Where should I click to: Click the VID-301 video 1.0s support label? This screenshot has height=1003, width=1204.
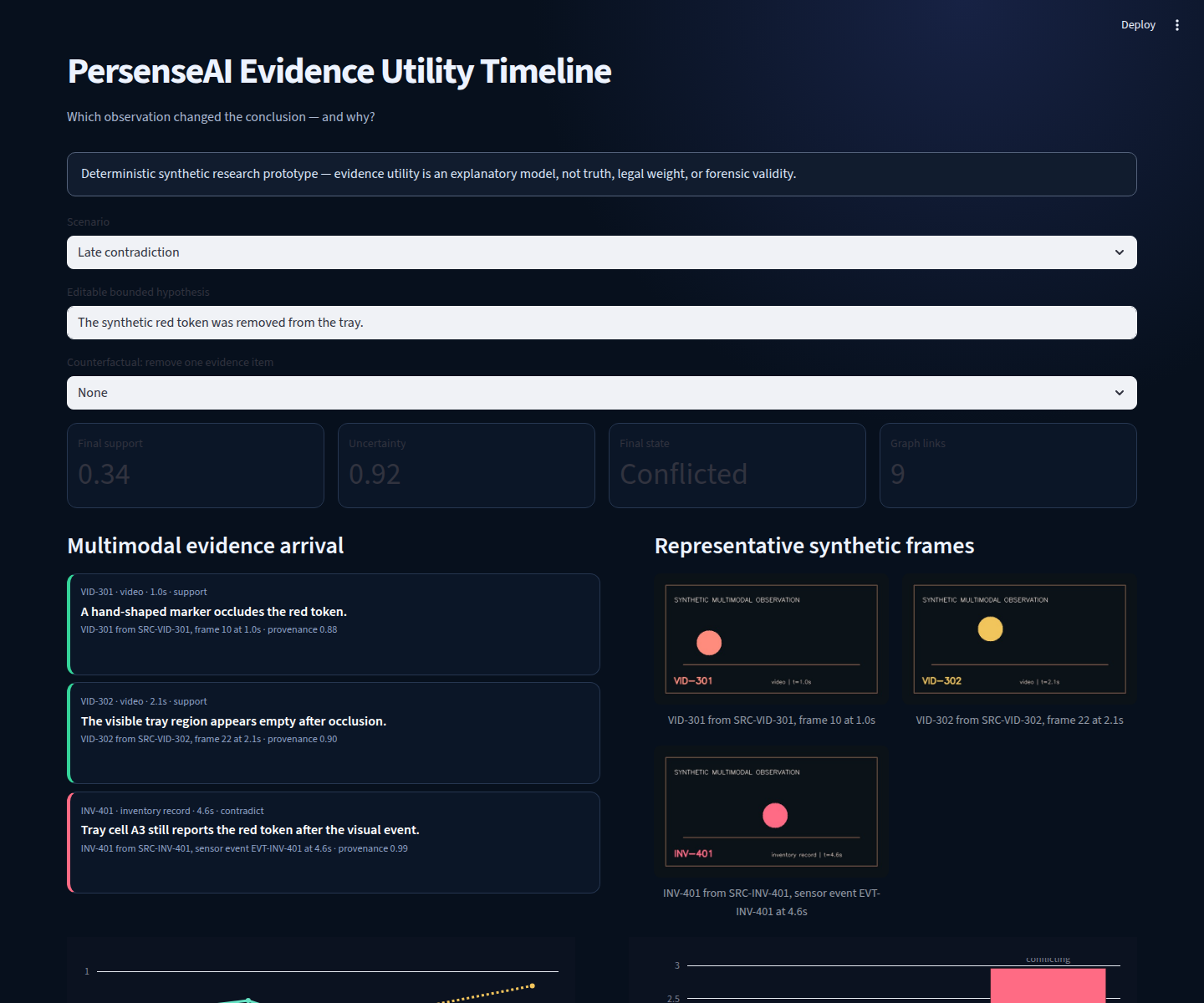click(x=144, y=592)
